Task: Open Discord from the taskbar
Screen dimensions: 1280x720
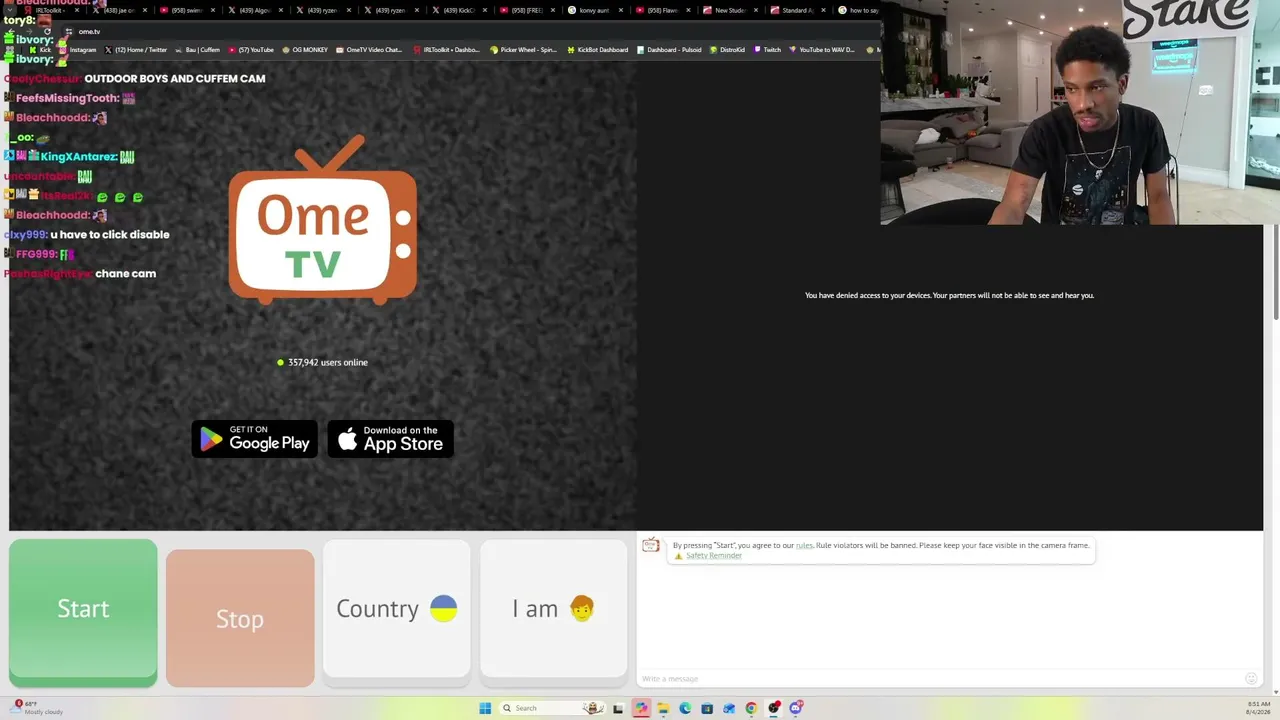Action: [x=796, y=708]
